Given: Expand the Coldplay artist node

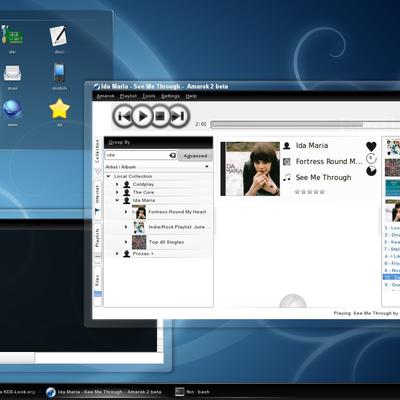Looking at the screenshot, I should pyautogui.click(x=117, y=184).
